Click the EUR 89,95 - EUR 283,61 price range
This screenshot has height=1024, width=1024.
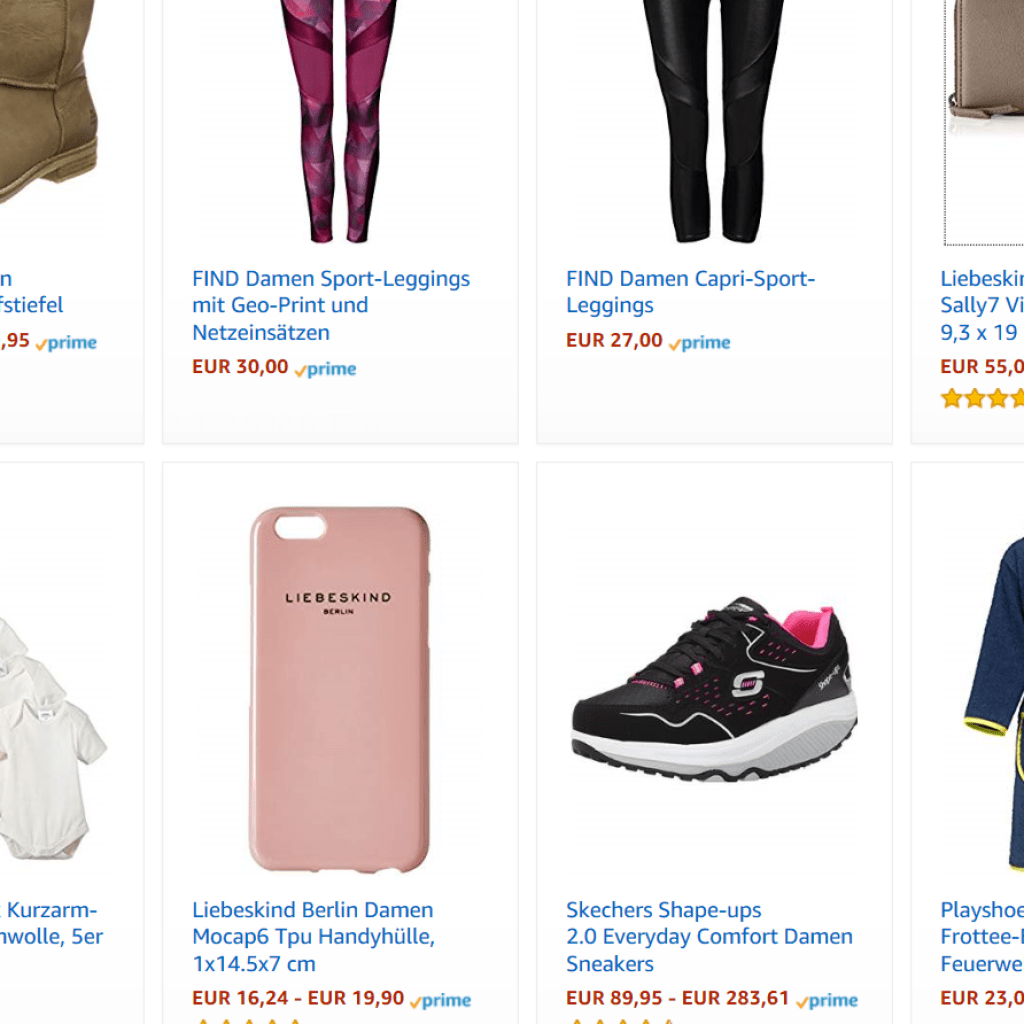[x=677, y=999]
